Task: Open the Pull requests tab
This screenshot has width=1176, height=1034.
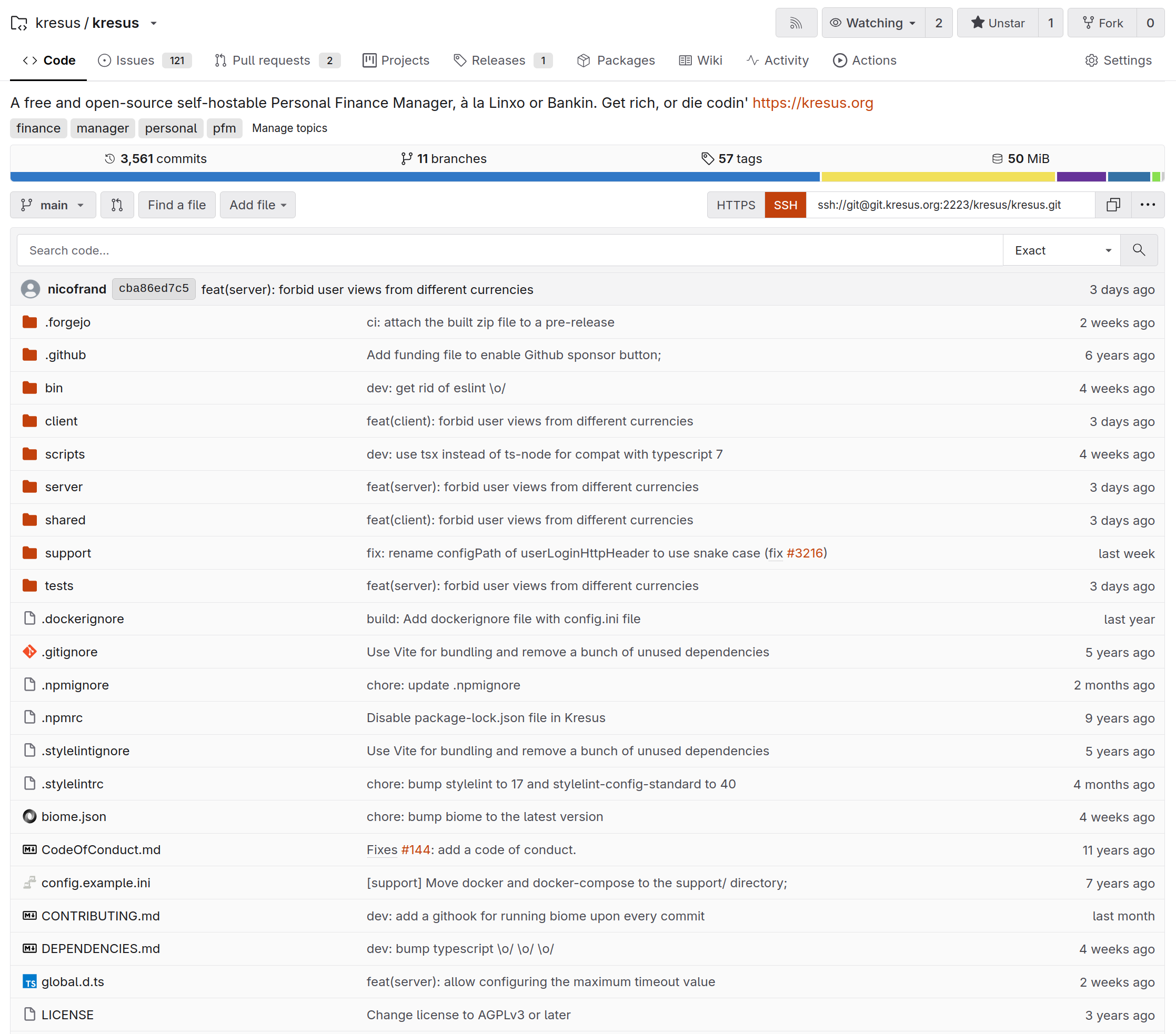Action: pos(277,60)
